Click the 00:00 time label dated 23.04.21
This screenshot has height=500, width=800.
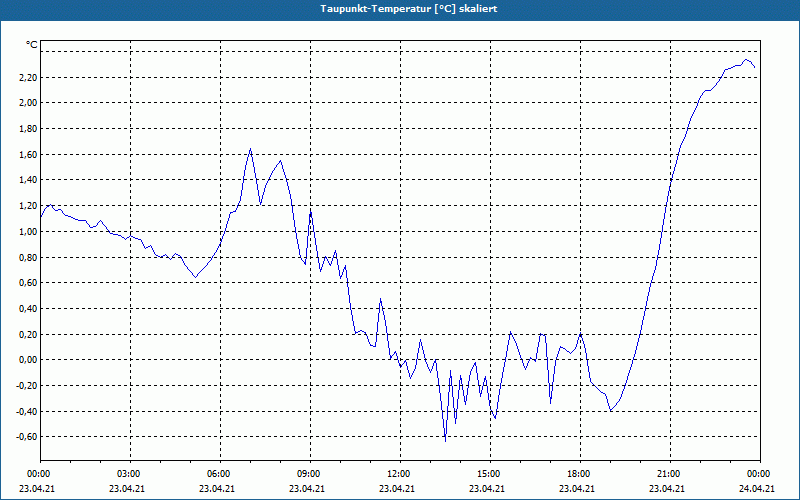[37, 474]
